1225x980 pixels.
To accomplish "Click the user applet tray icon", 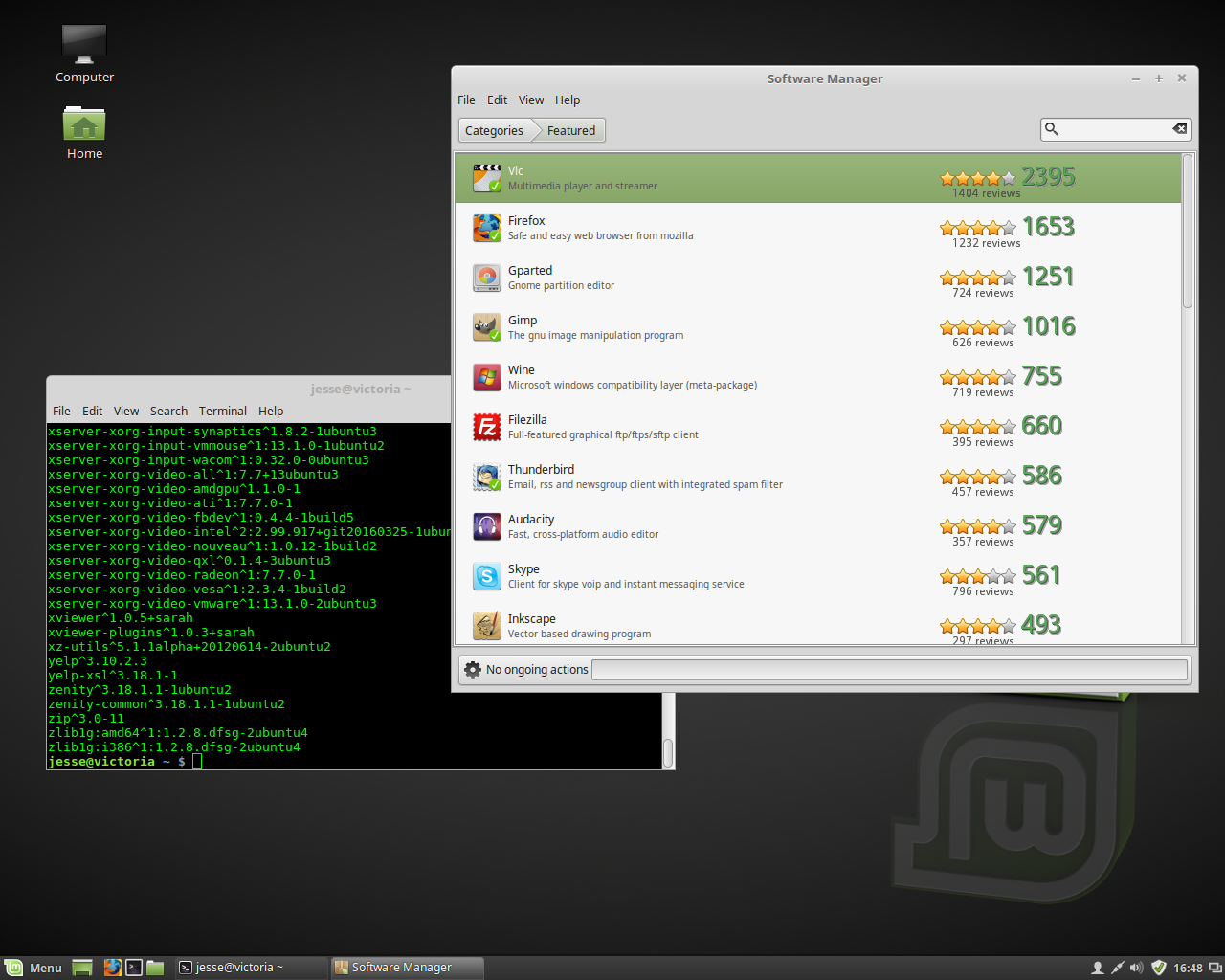I will point(1098,968).
